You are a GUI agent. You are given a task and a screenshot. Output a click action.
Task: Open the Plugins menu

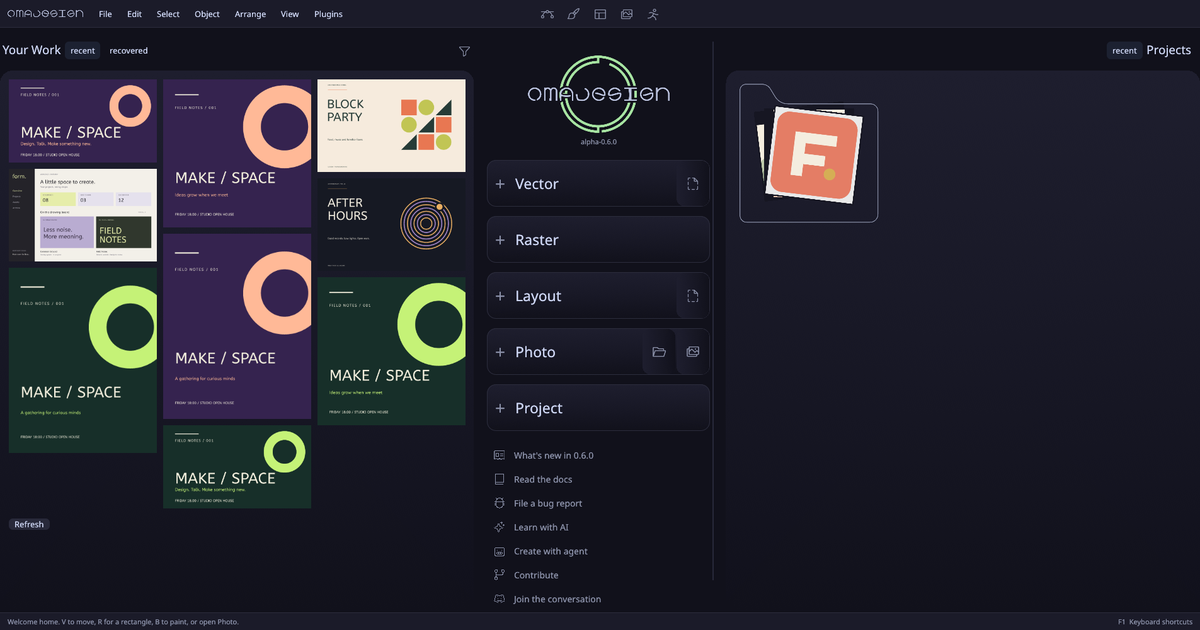pyautogui.click(x=328, y=14)
